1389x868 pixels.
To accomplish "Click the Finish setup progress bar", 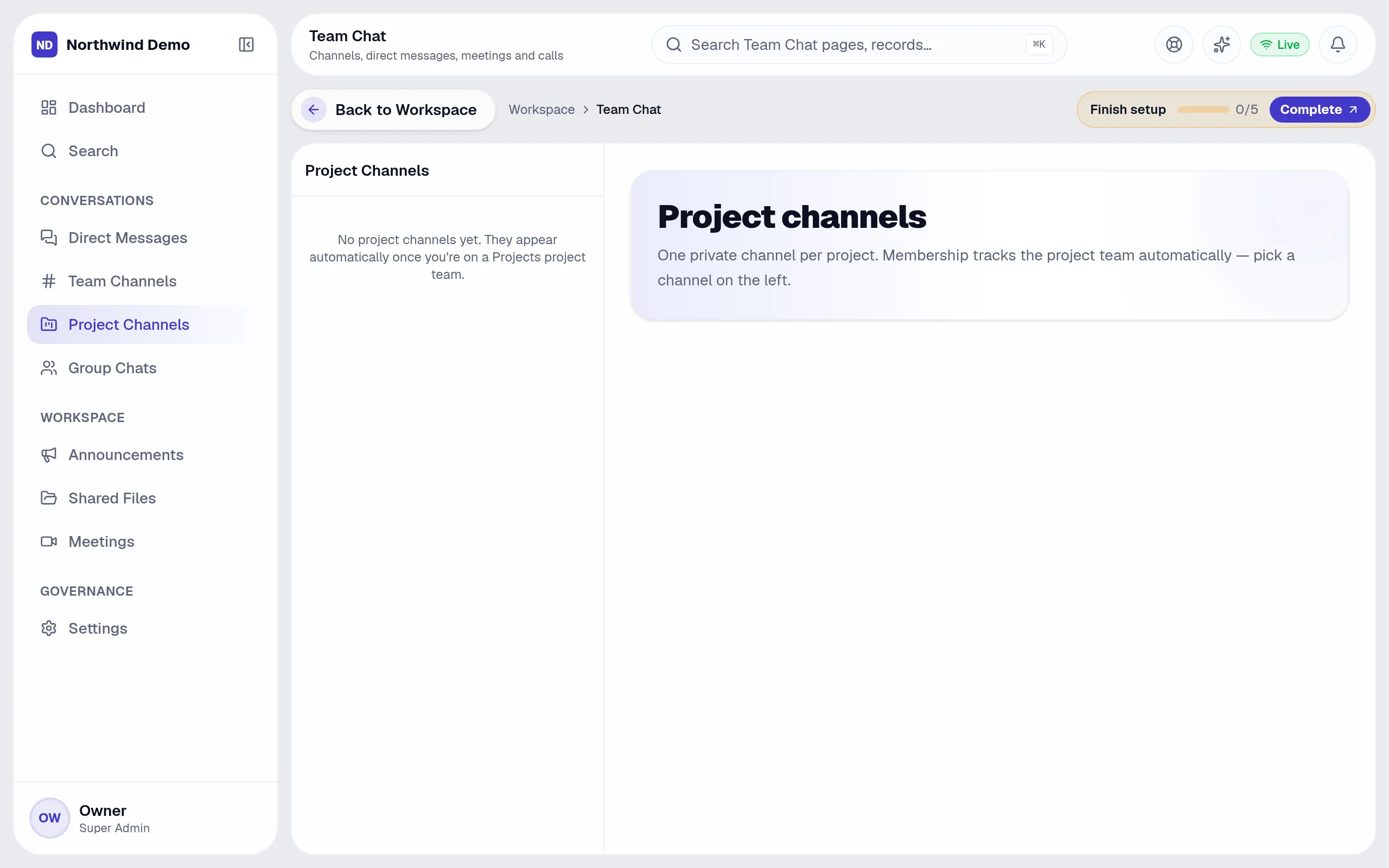I will (x=1203, y=110).
